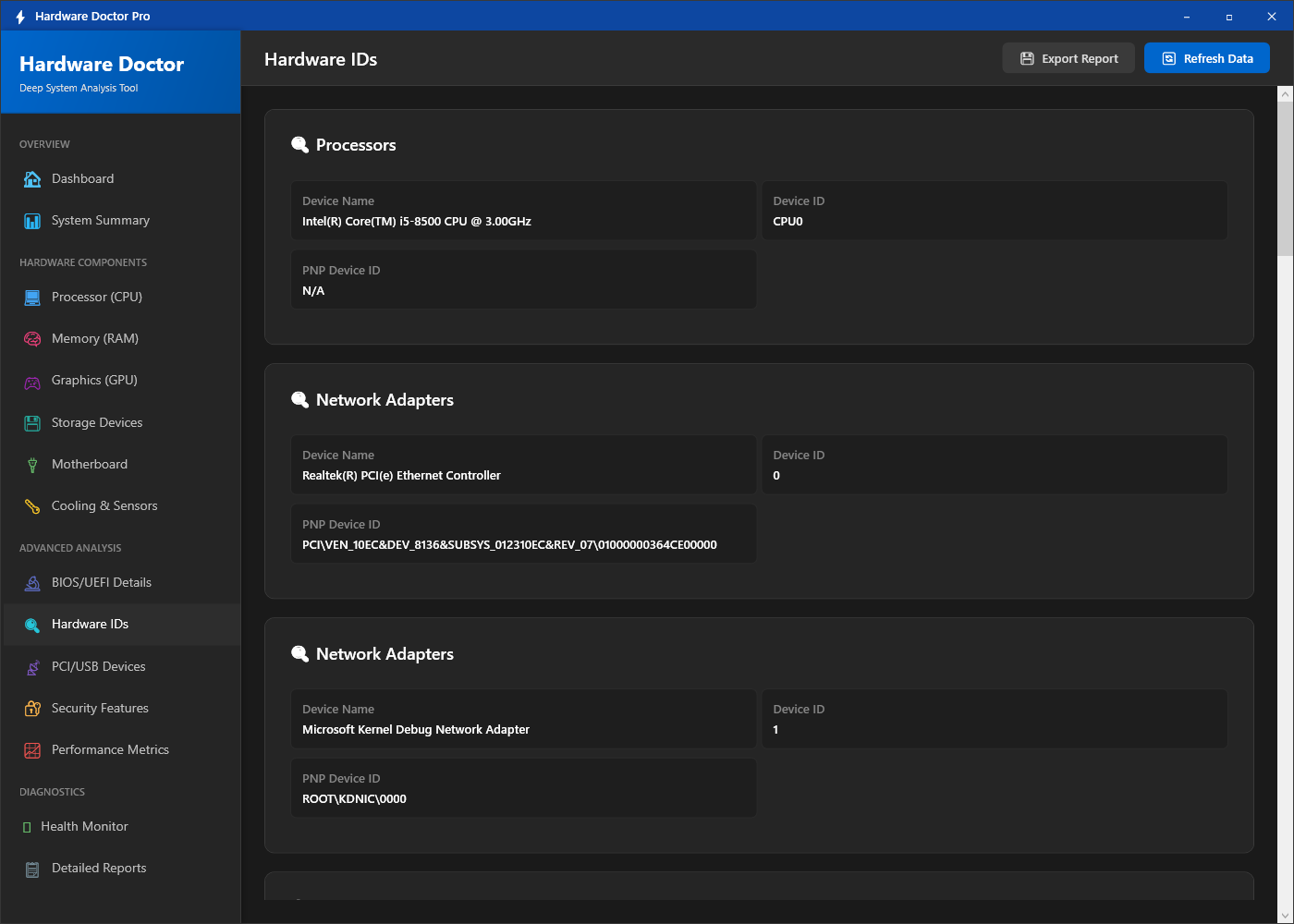Open the Motherboard page
This screenshot has width=1294, height=924.
click(122, 464)
